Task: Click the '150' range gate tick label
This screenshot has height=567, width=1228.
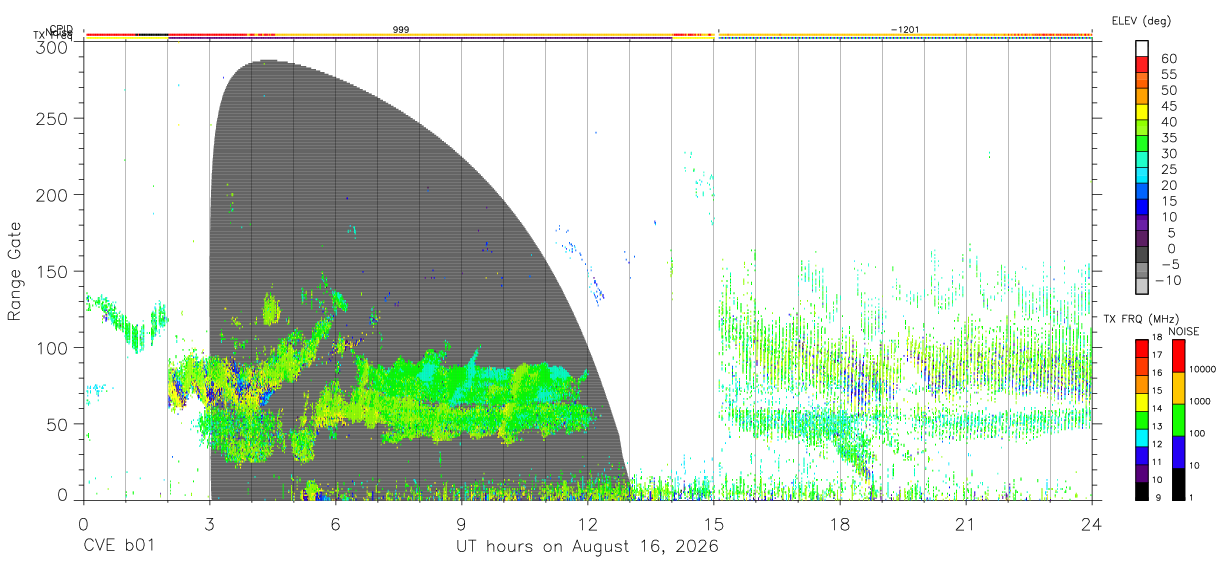Action: (50, 271)
